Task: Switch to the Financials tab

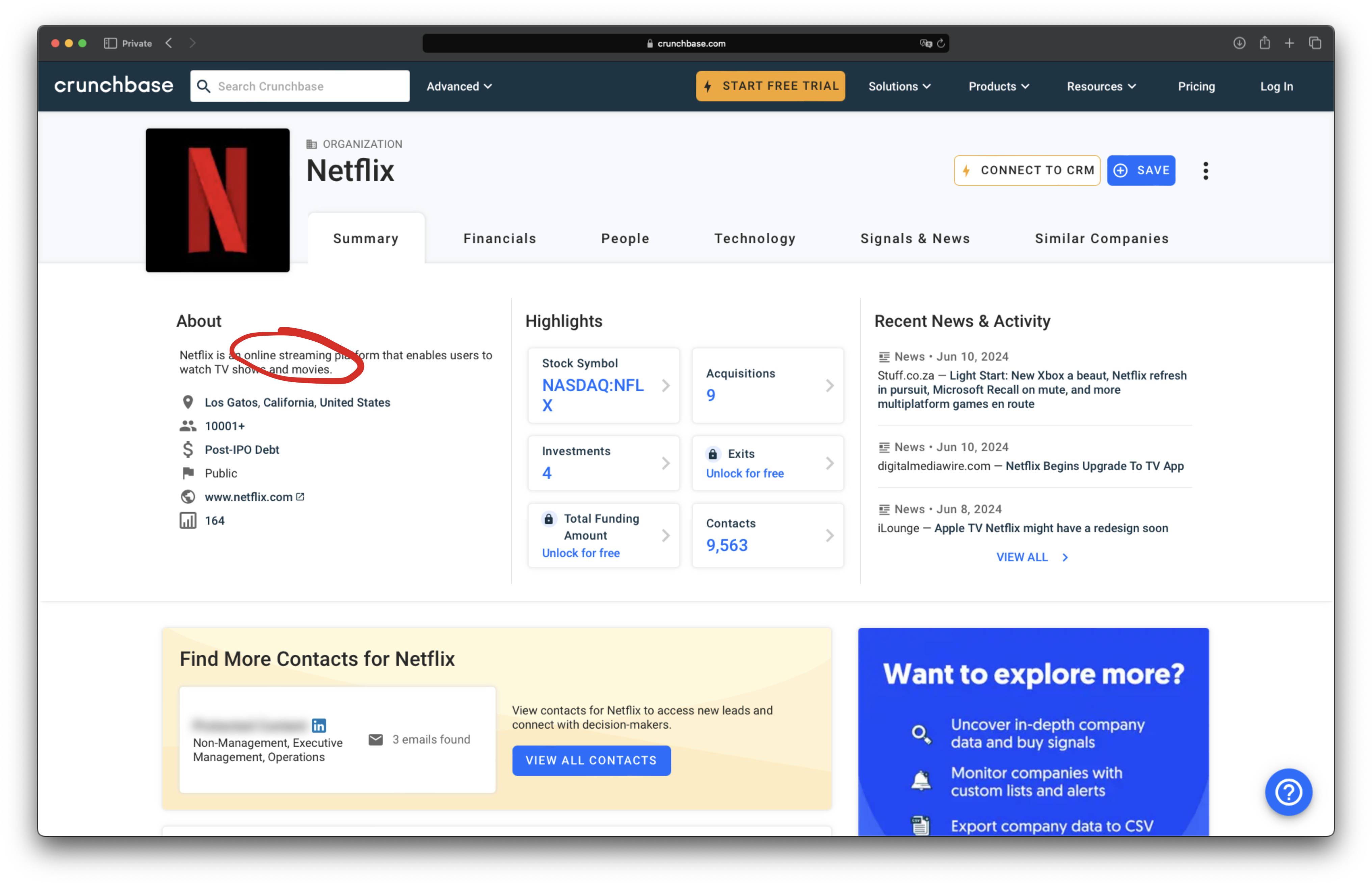Action: [499, 238]
